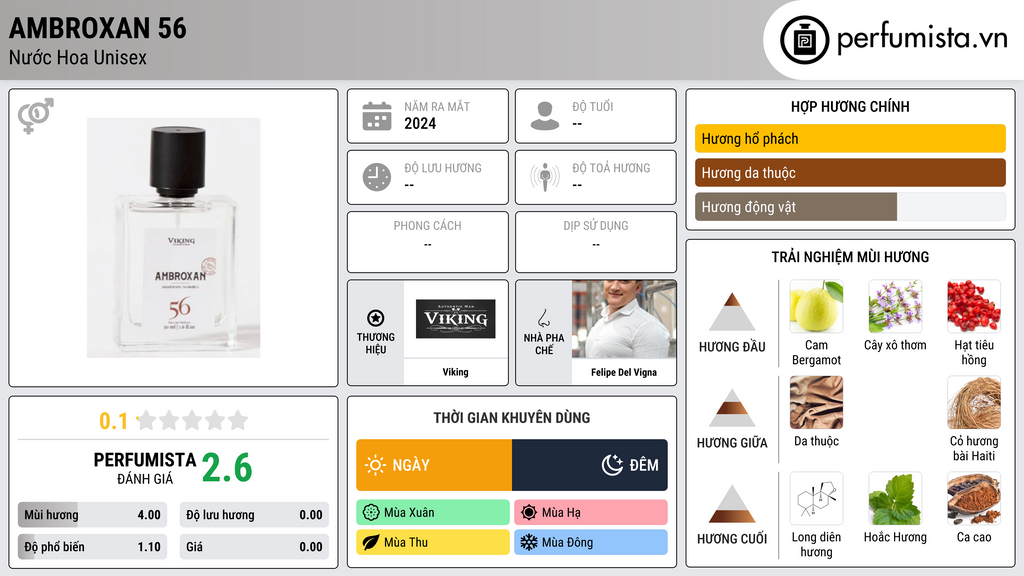Viewport: 1024px width, 576px height.
Task: Click the Dịp sử dụng card
Action: pyautogui.click(x=596, y=242)
